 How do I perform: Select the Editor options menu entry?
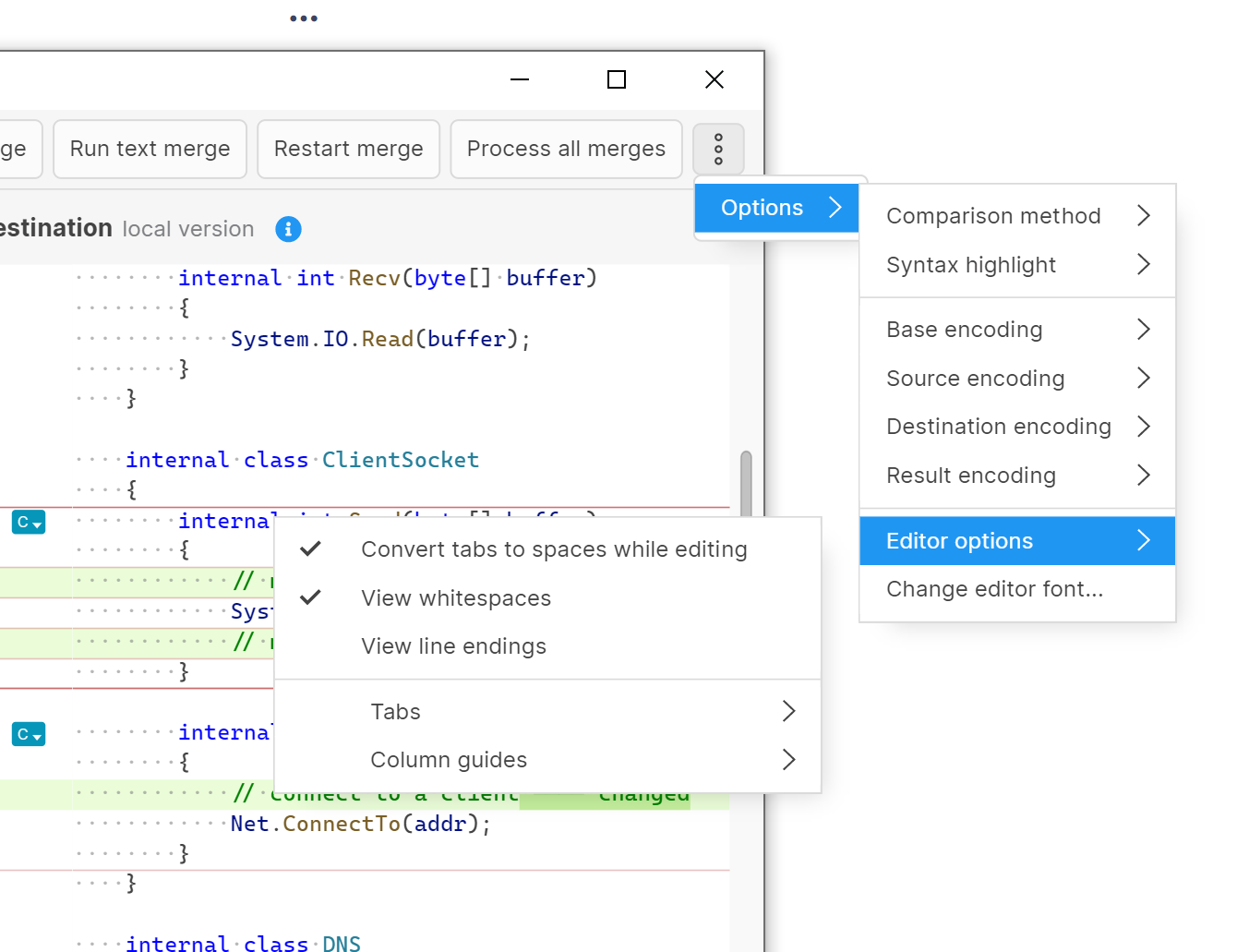click(x=959, y=540)
